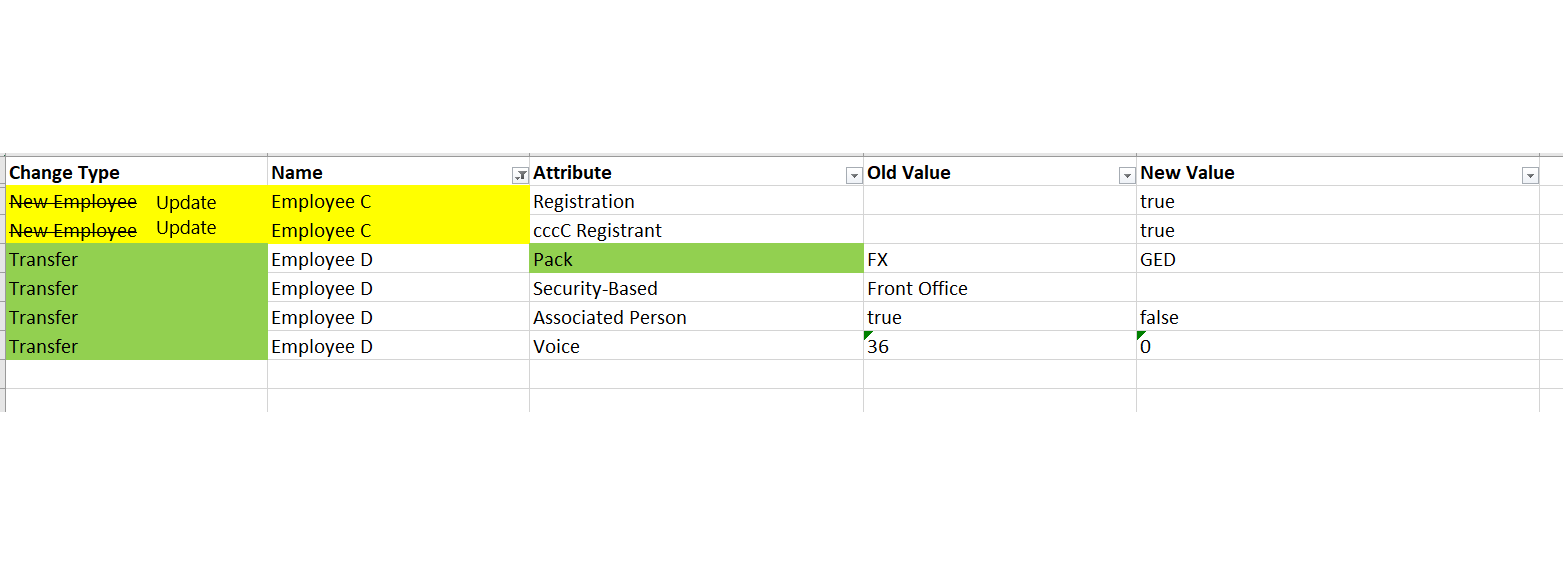Click the Security-Based attribute cell
The width and height of the screenshot is (1563, 564).
click(696, 288)
